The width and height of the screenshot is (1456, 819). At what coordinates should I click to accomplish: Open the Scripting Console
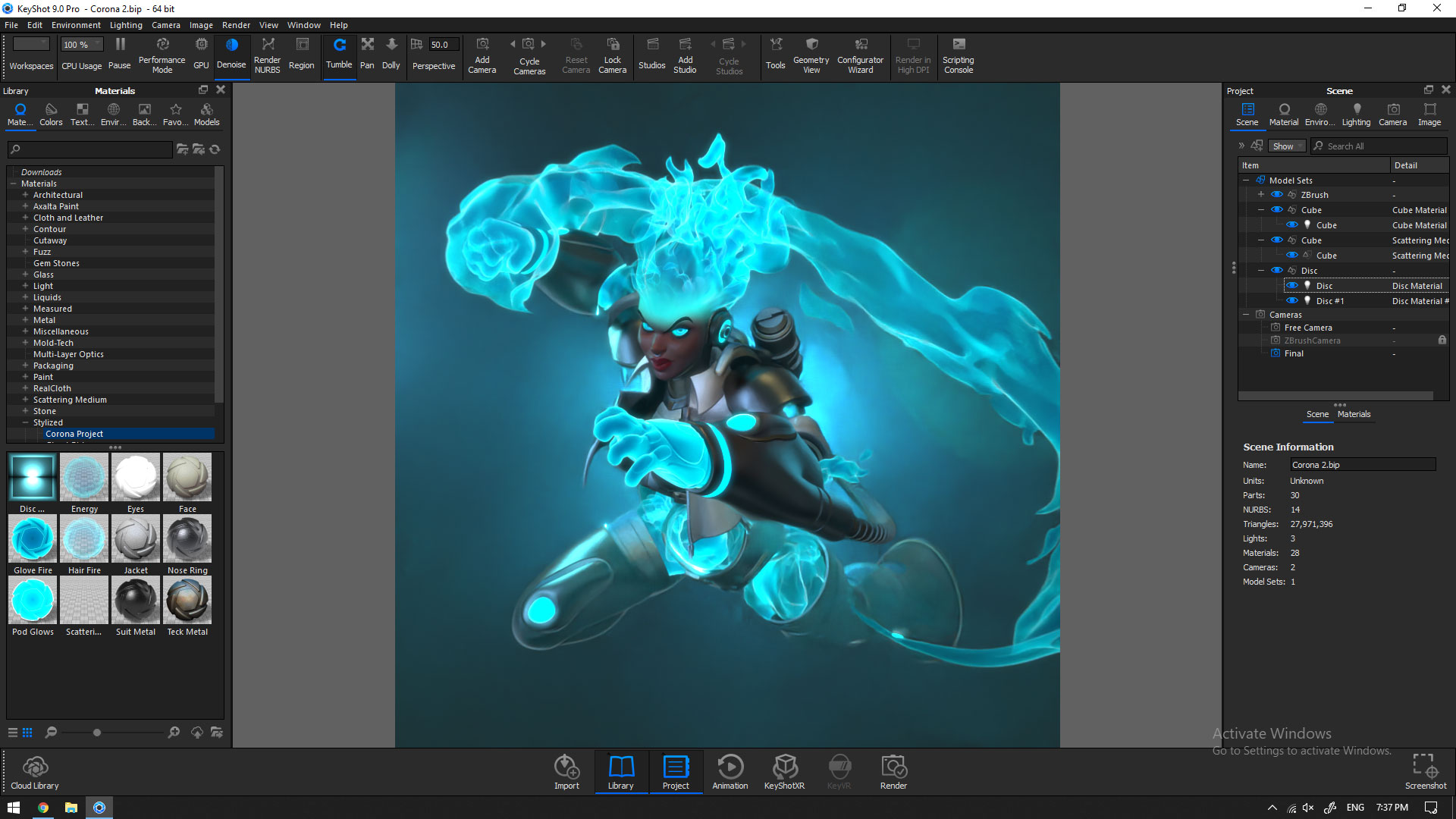point(958,54)
